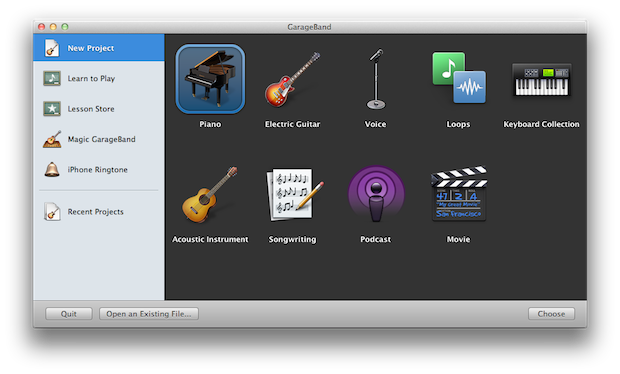Screen dimensions: 620x374
Task: Click the Electric Guitar label
Action: click(293, 124)
